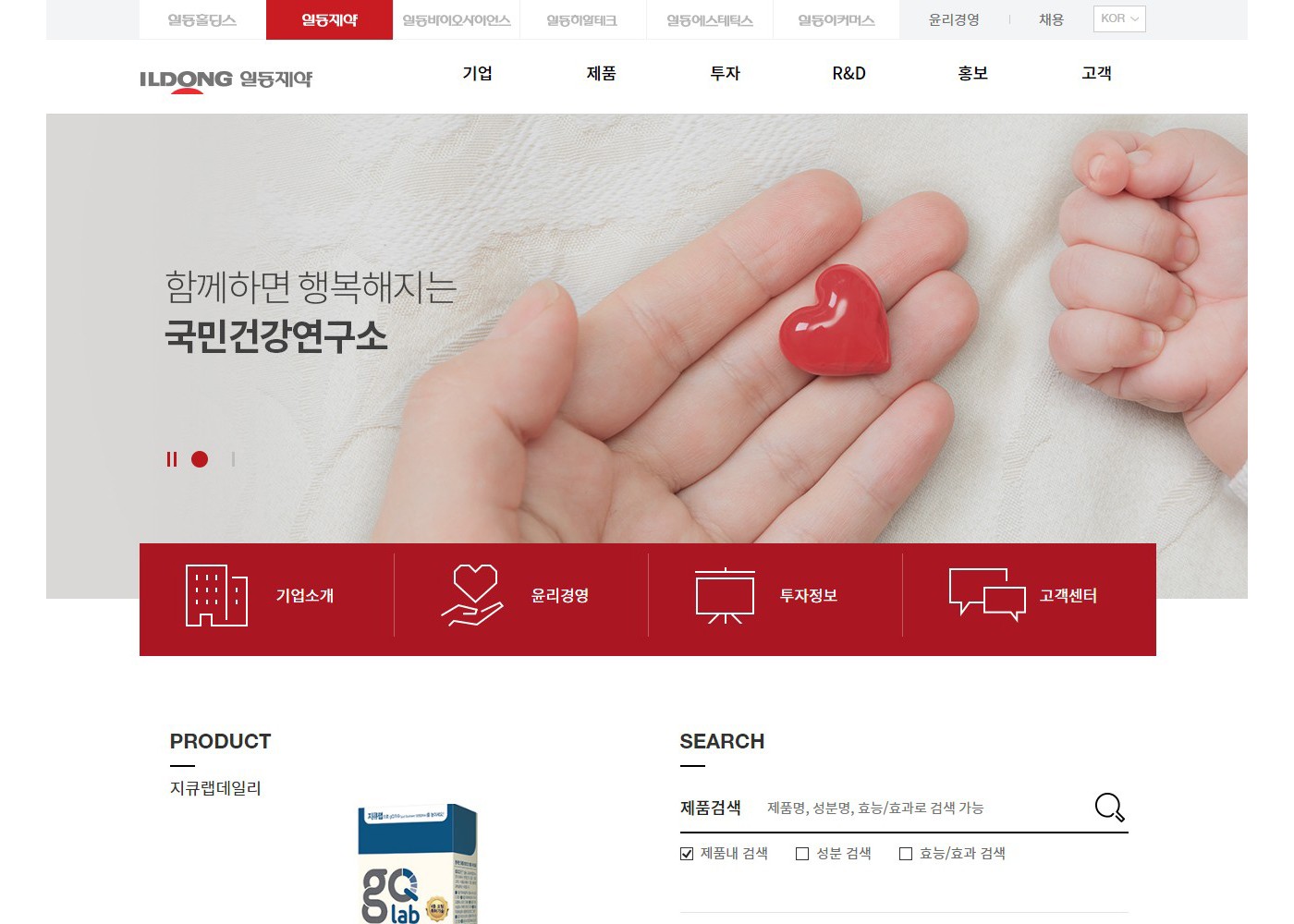
Task: Select the active red slide indicator dot
Action: coord(200,459)
